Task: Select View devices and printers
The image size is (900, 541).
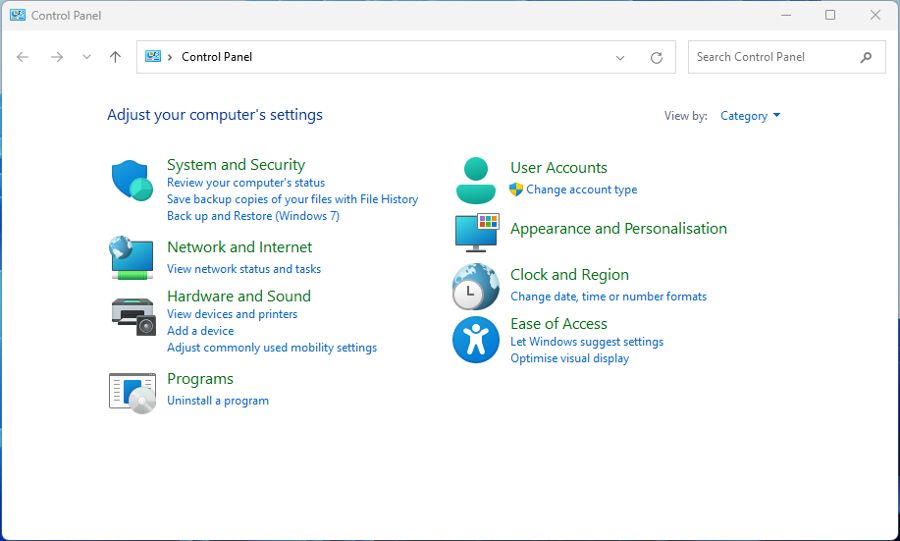Action: [x=232, y=314]
